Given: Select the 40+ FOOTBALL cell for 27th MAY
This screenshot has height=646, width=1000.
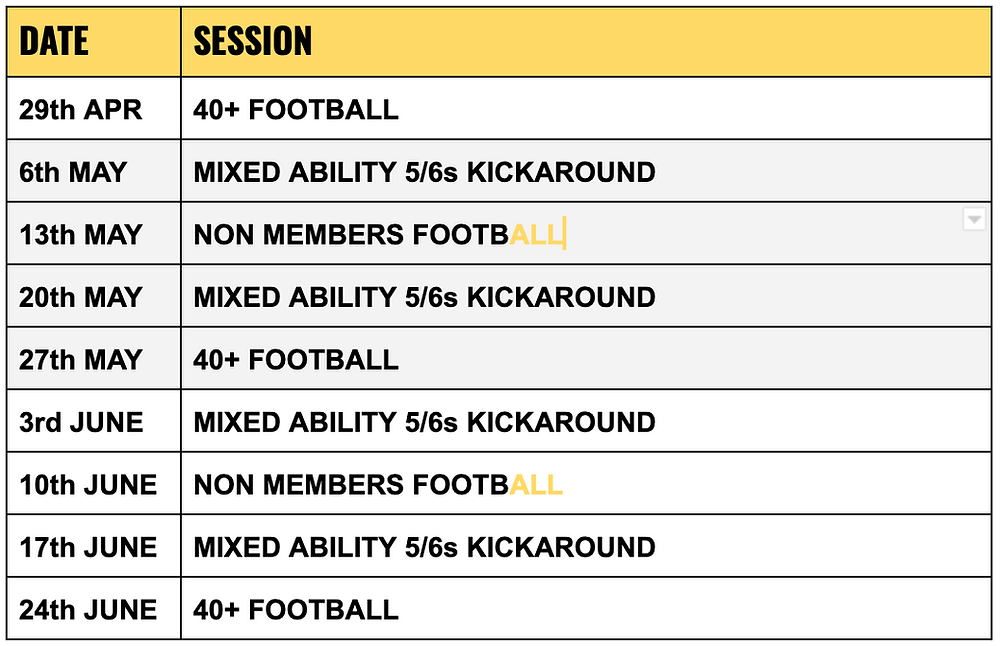Looking at the screenshot, I should click(586, 358).
